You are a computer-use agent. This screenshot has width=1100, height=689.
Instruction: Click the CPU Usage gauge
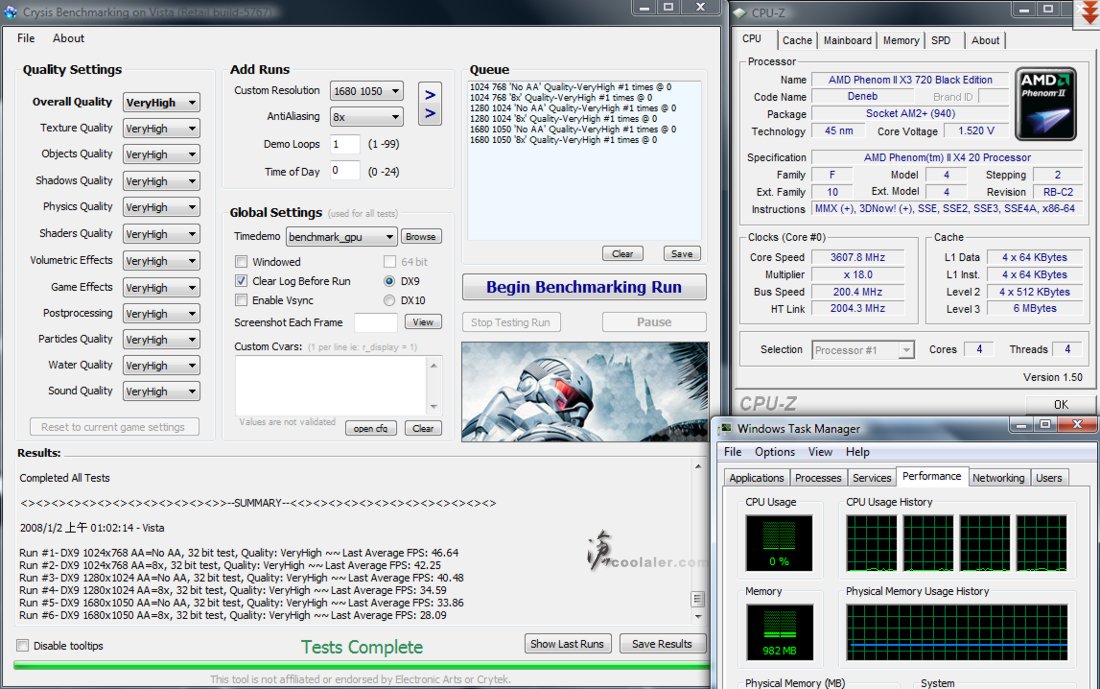coord(779,542)
